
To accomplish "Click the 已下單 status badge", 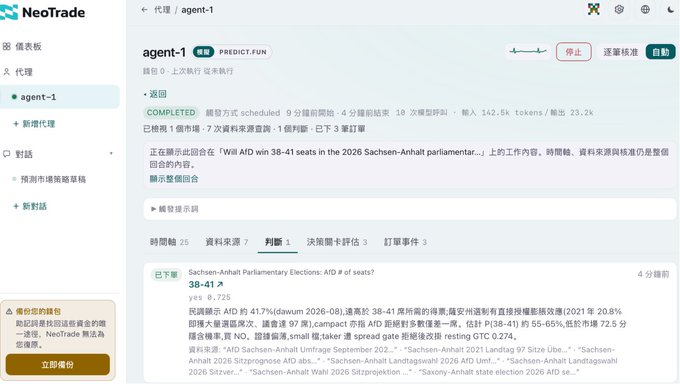I will point(166,275).
